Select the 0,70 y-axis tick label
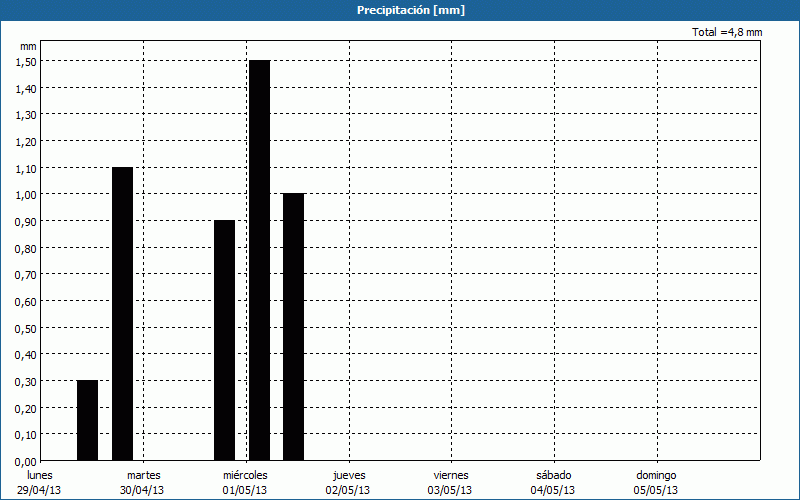 tap(27, 274)
